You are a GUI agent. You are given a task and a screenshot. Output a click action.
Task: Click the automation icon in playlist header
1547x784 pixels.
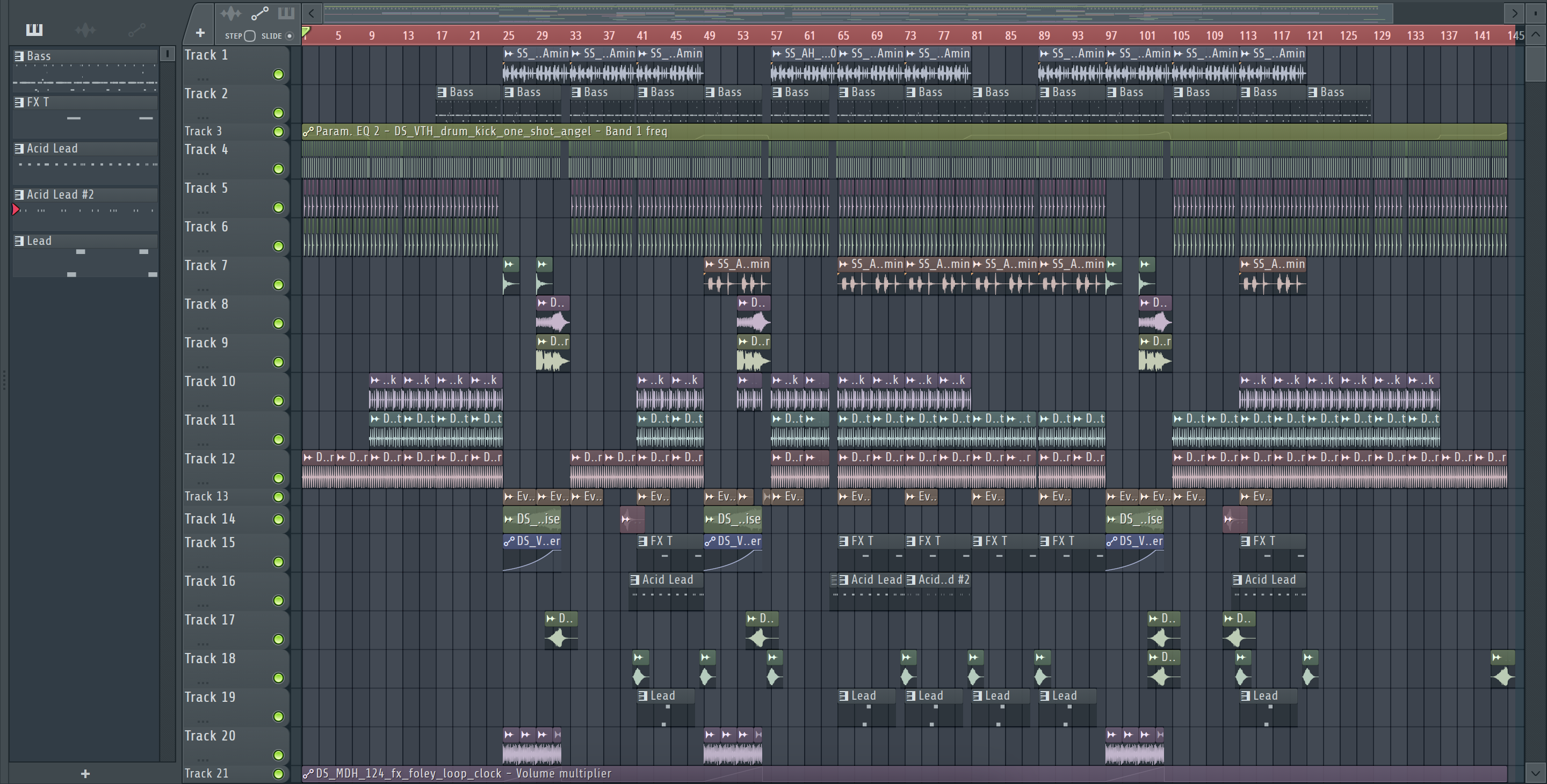point(260,13)
